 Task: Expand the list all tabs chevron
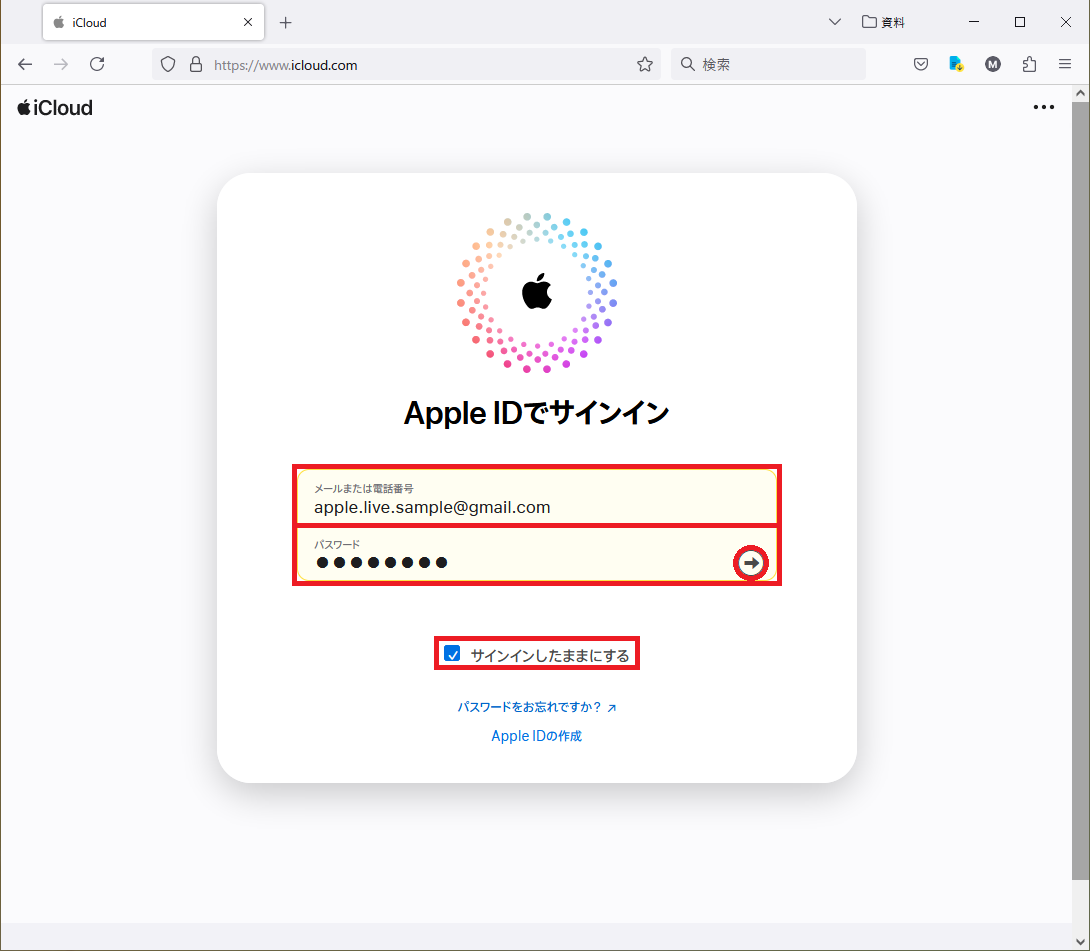tap(835, 22)
